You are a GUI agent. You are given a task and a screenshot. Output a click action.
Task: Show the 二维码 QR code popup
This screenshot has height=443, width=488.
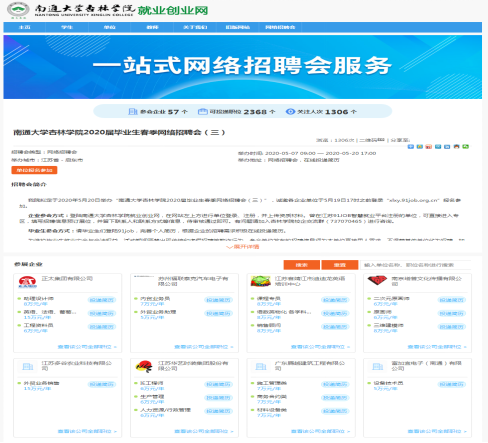(x=372, y=140)
